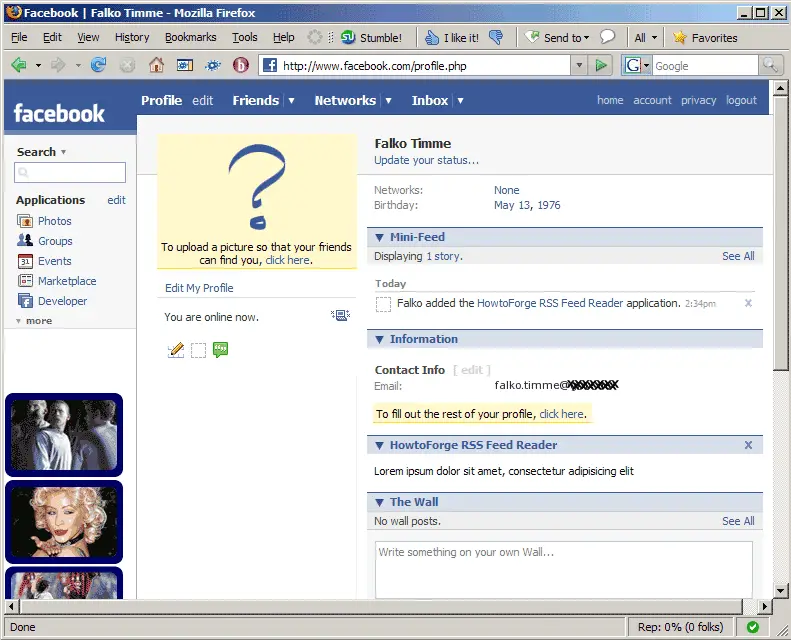Screen dimensions: 791x640
Task: Open the History menu
Action: 132,37
